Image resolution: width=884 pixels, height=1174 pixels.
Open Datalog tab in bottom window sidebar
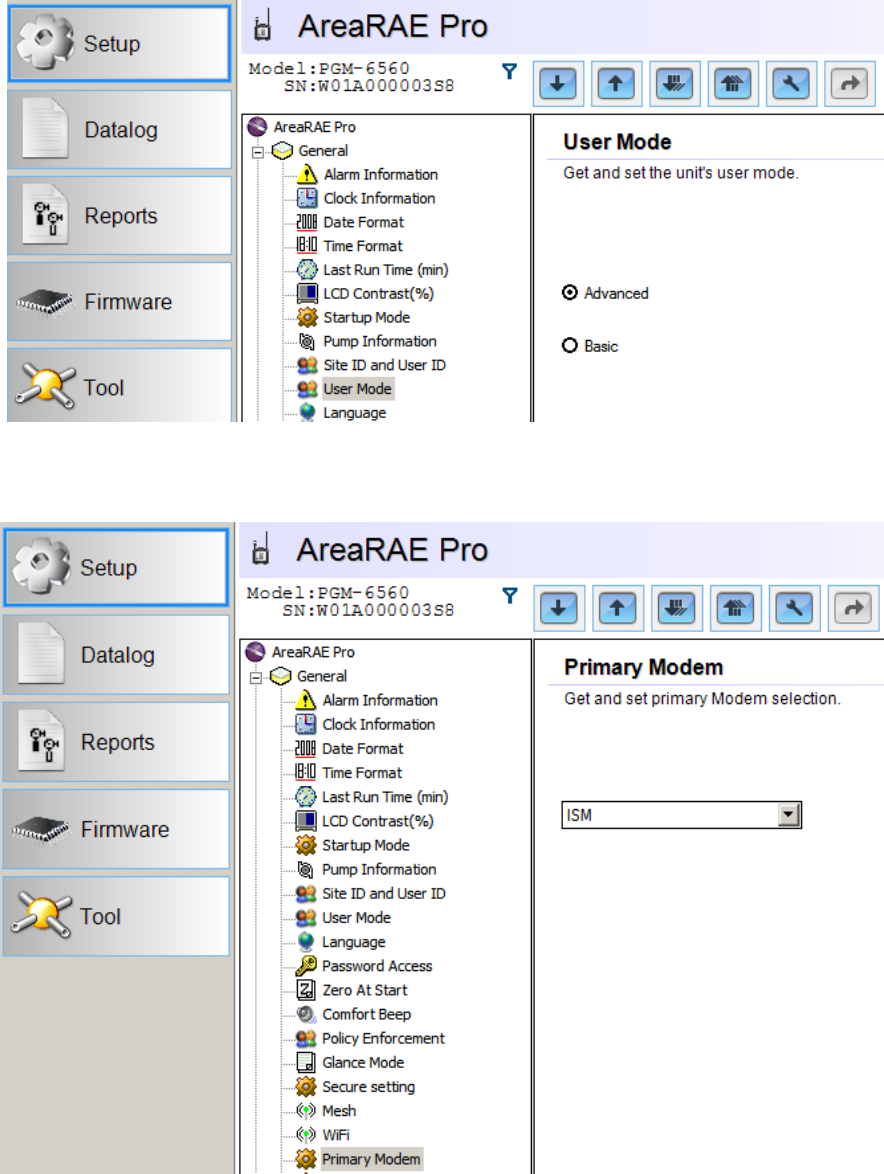[116, 655]
